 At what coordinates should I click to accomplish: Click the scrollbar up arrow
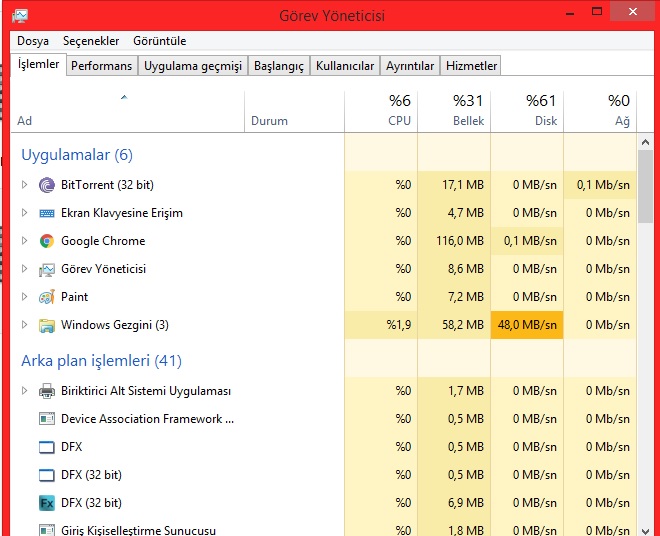[645, 142]
